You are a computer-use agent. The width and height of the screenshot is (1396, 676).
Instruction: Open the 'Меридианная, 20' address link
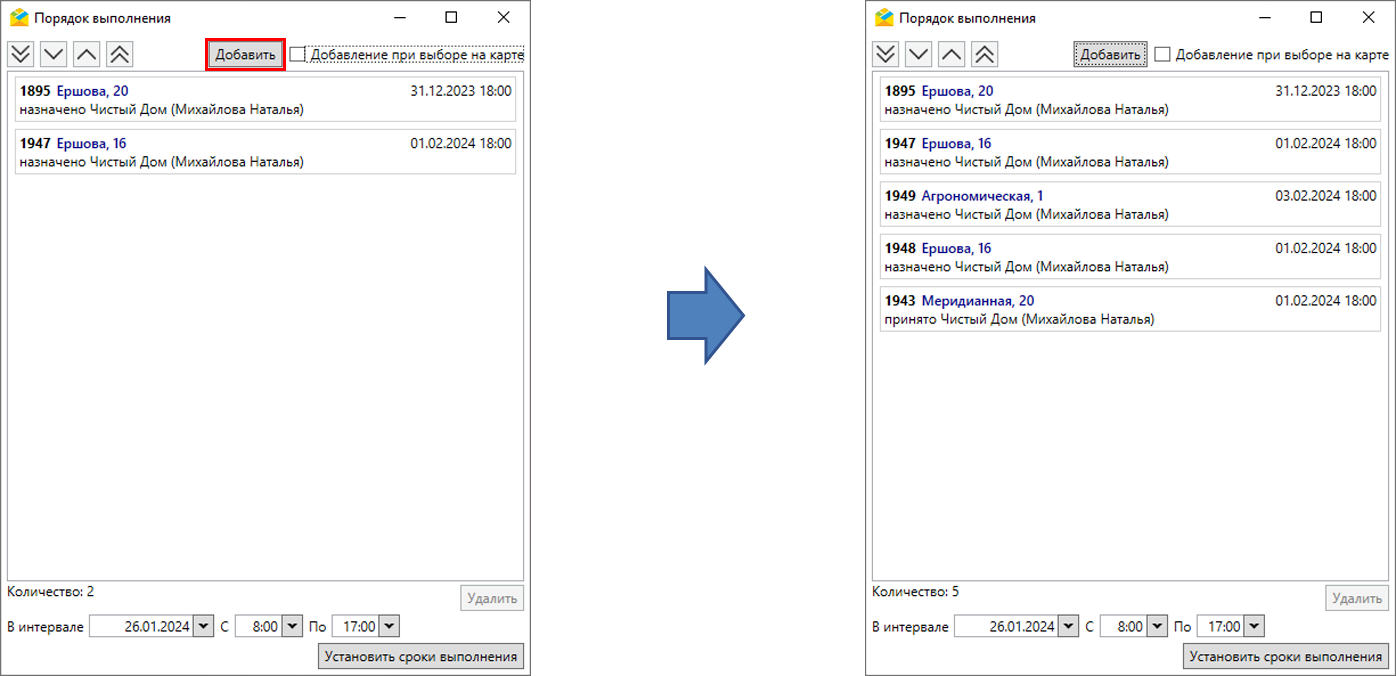tap(977, 301)
